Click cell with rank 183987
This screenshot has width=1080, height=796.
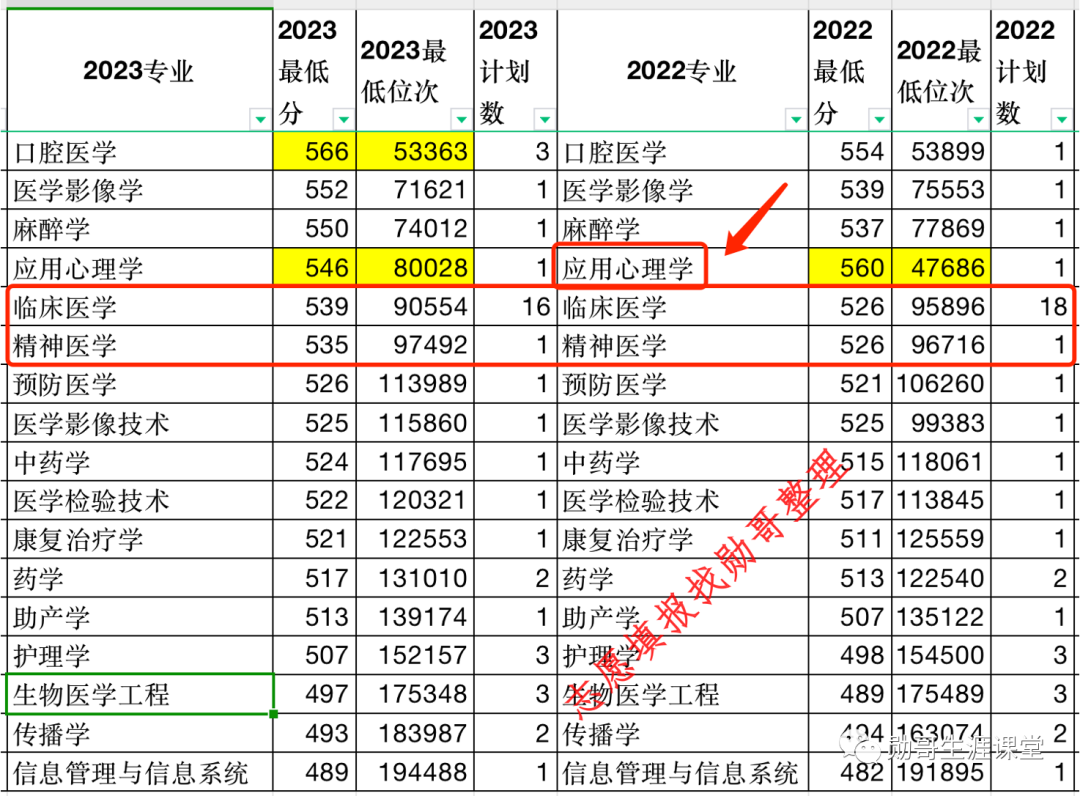pos(415,733)
